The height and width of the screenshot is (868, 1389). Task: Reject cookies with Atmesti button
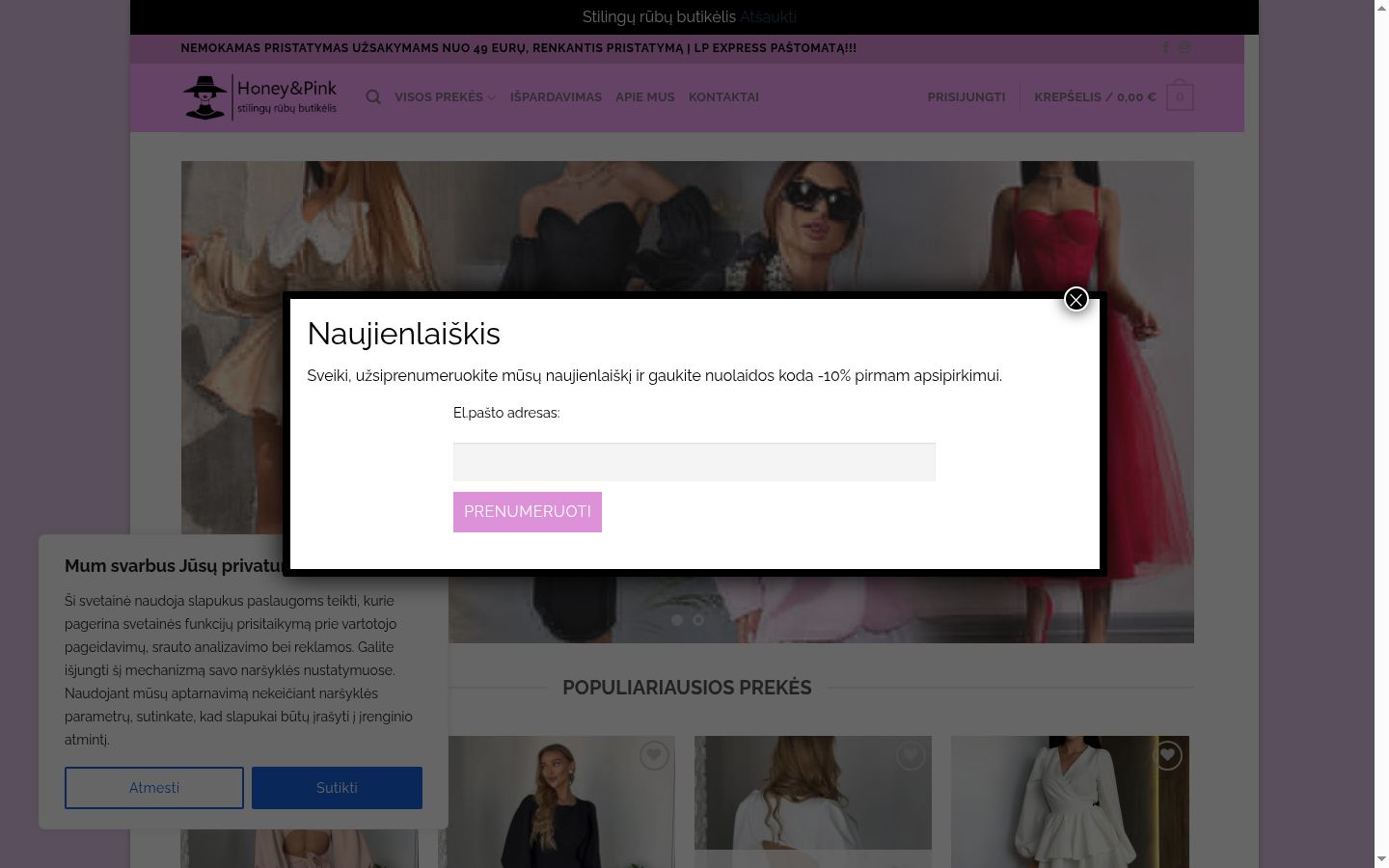coord(154,788)
